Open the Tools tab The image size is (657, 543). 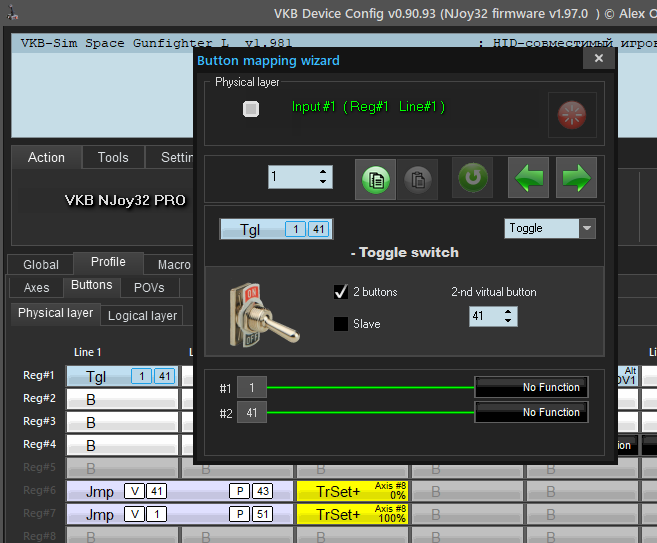coord(113,158)
